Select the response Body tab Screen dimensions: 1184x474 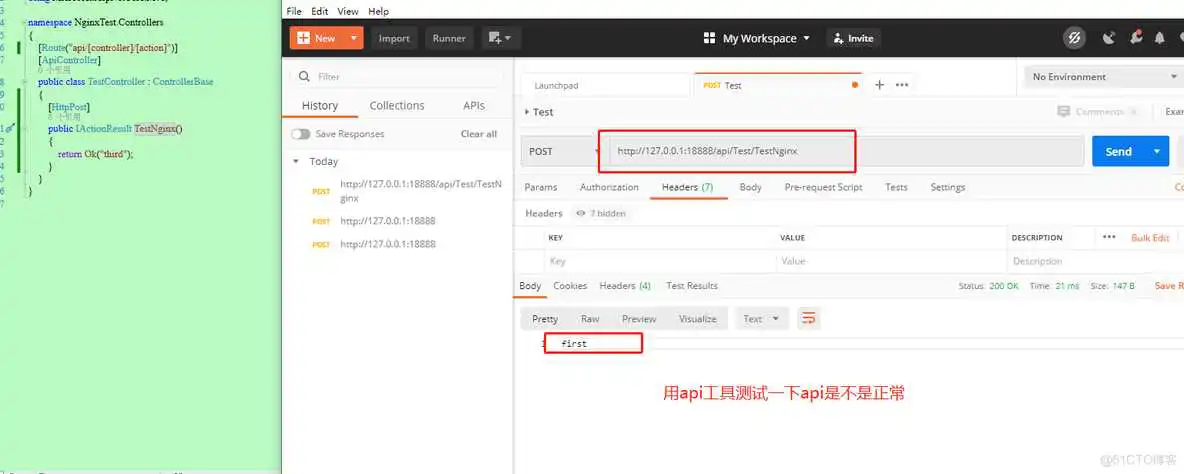pyautogui.click(x=530, y=285)
